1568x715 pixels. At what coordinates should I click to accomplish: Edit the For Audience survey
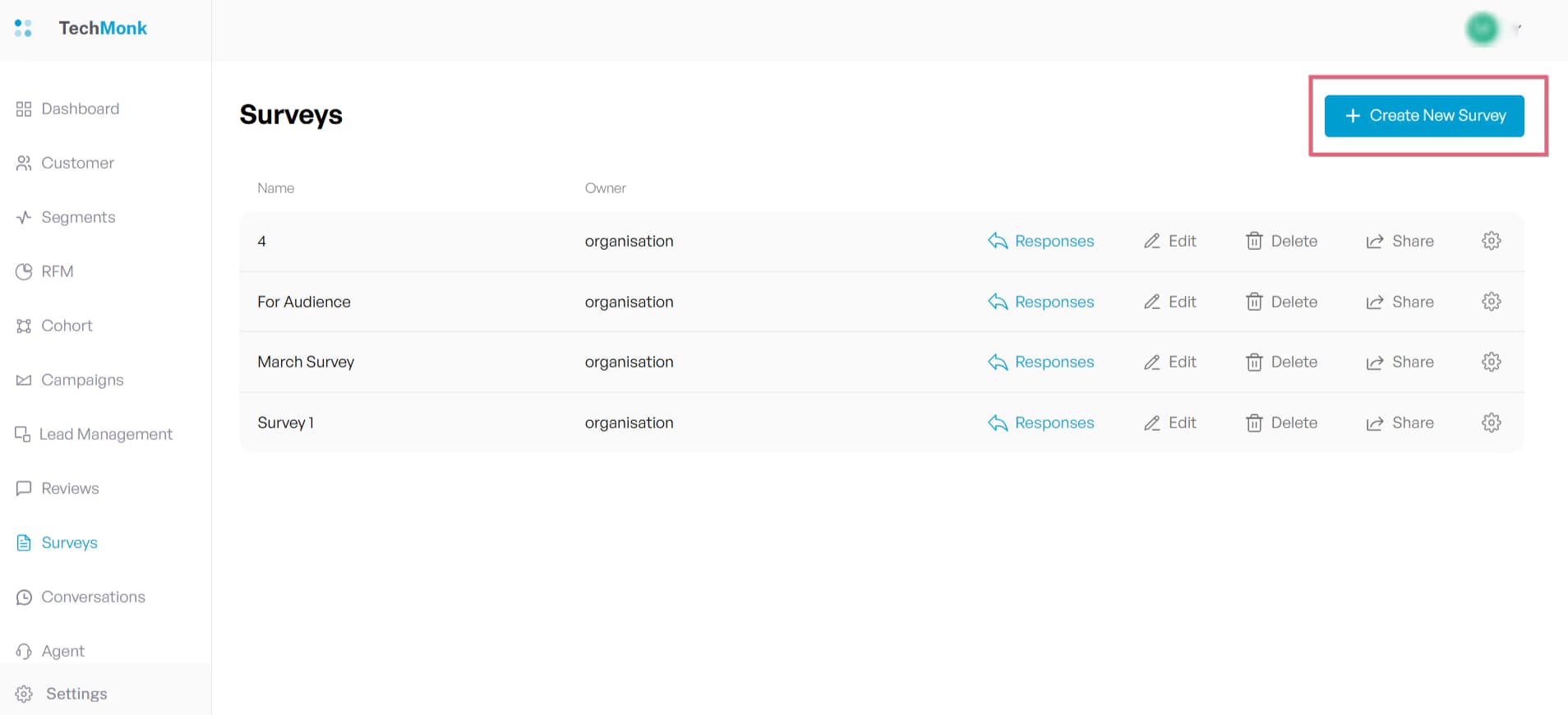[1170, 302]
